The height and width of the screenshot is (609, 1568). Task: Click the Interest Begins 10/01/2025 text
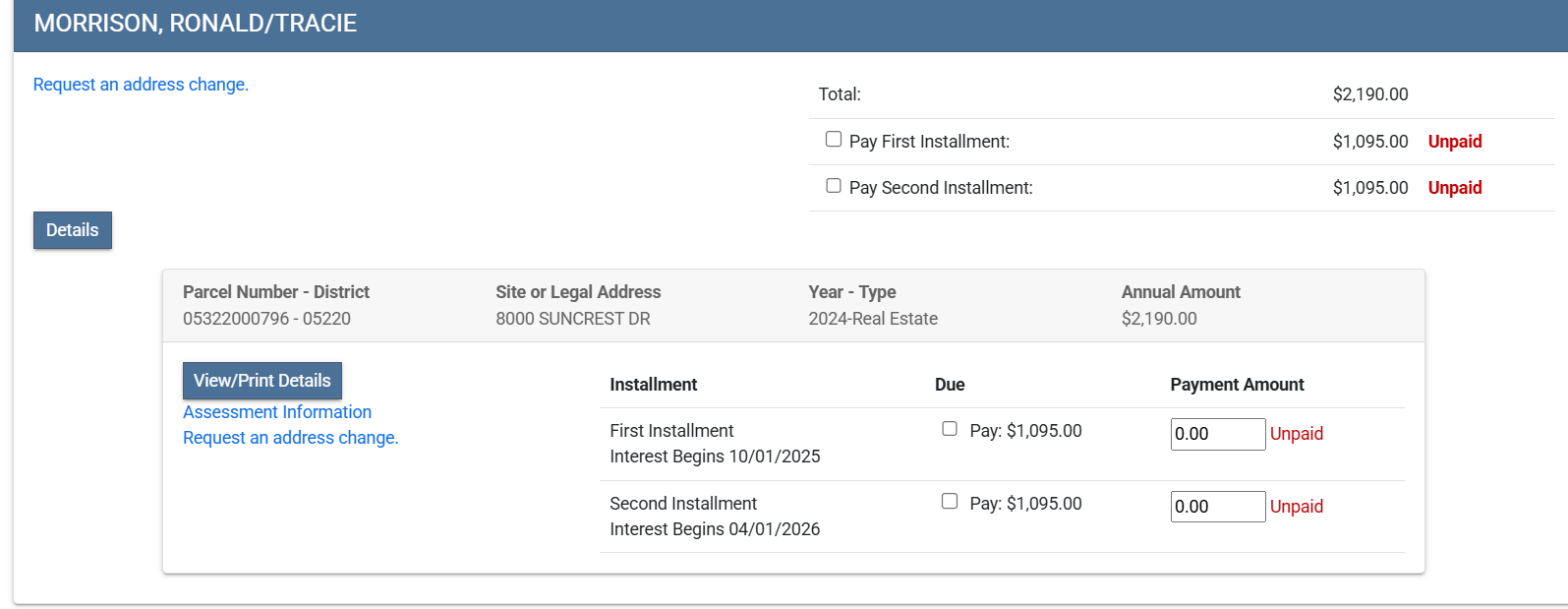click(715, 457)
